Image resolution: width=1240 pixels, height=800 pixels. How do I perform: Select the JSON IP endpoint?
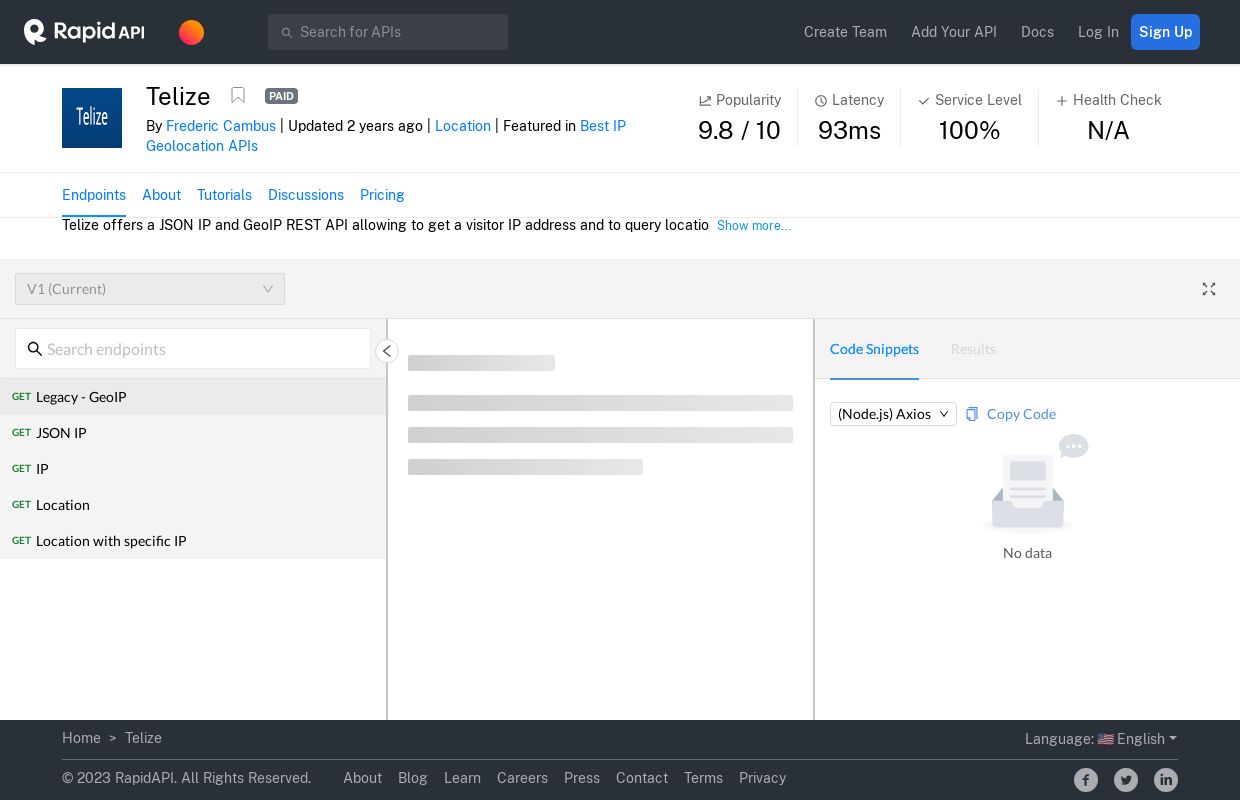(x=193, y=433)
